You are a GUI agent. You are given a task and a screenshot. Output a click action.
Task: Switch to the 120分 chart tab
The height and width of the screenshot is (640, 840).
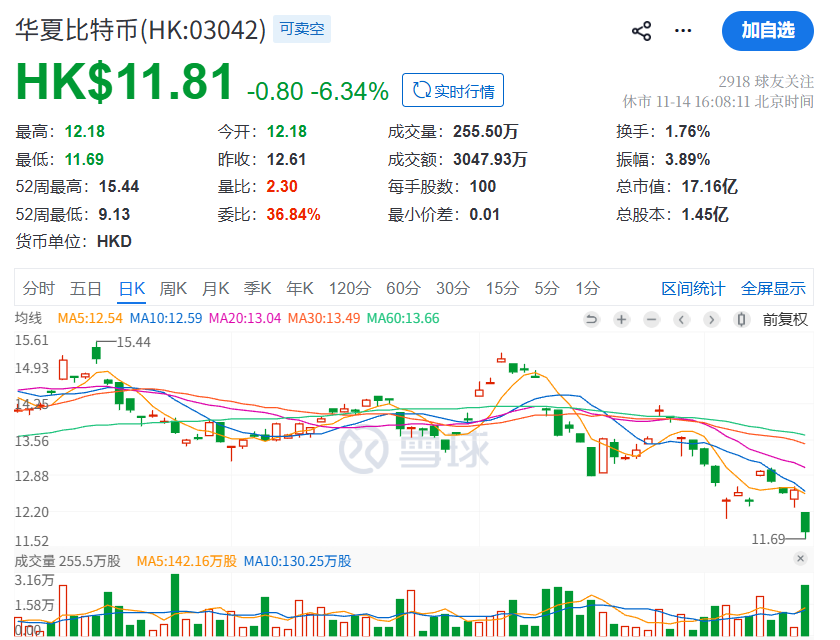click(x=350, y=289)
